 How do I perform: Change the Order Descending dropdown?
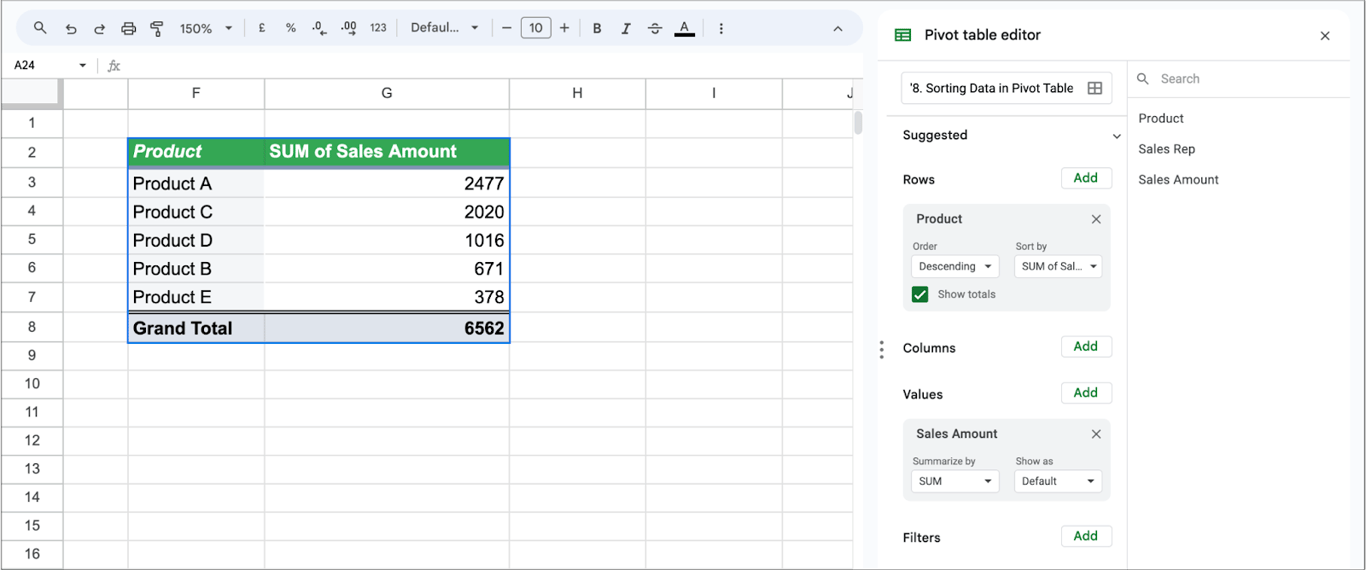[955, 266]
